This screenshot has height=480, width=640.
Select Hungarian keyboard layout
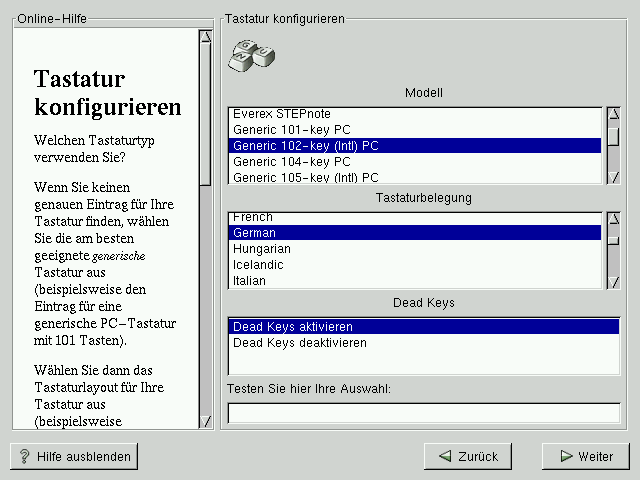261,249
